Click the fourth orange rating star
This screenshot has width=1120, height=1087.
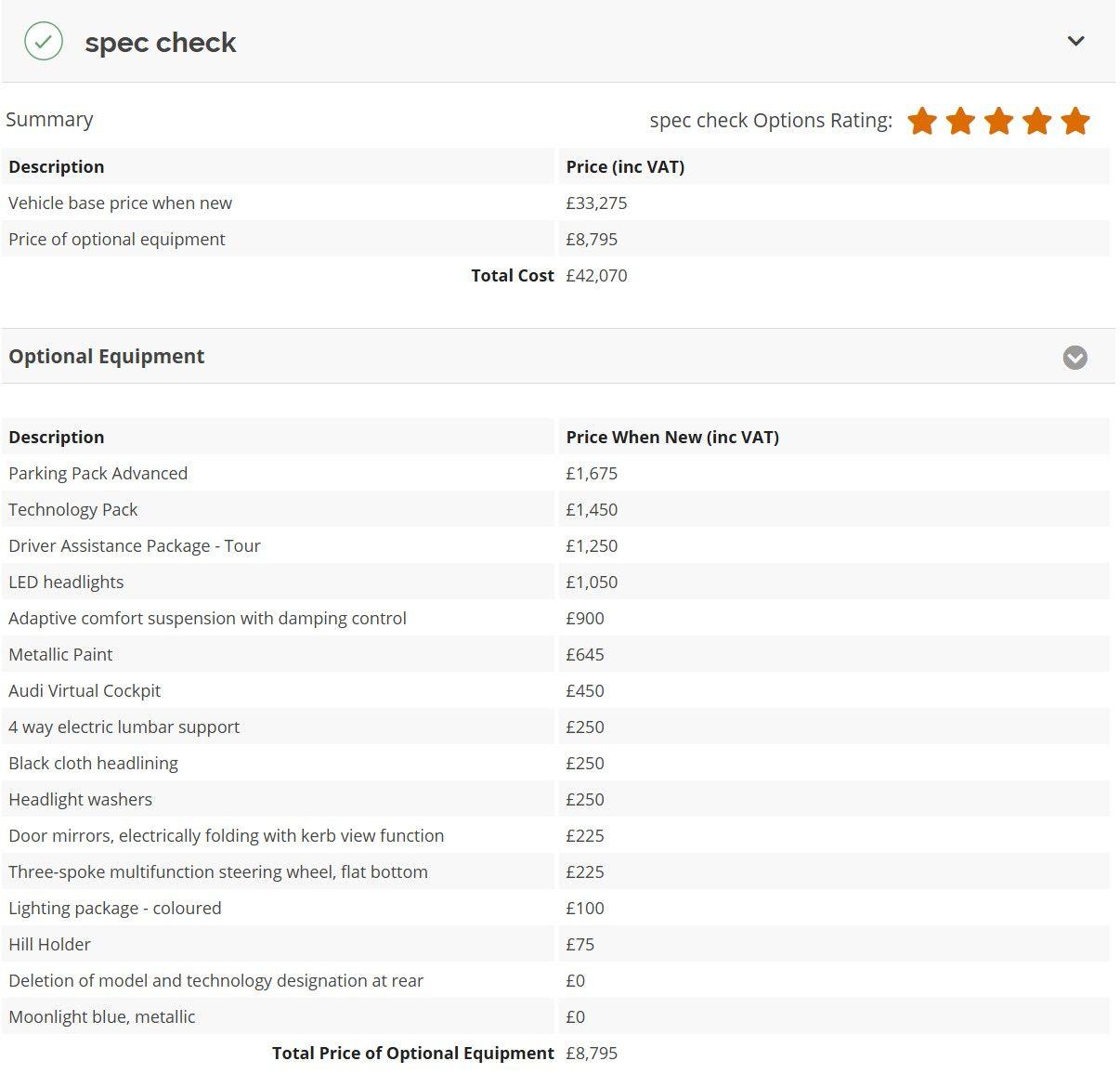click(x=1036, y=121)
